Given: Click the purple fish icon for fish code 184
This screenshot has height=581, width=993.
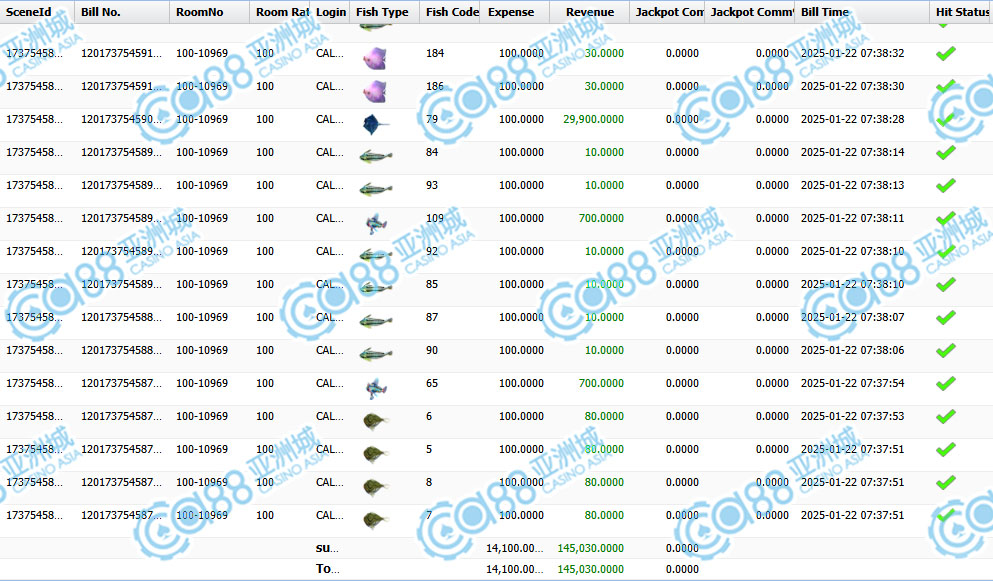Looking at the screenshot, I should (x=374, y=58).
